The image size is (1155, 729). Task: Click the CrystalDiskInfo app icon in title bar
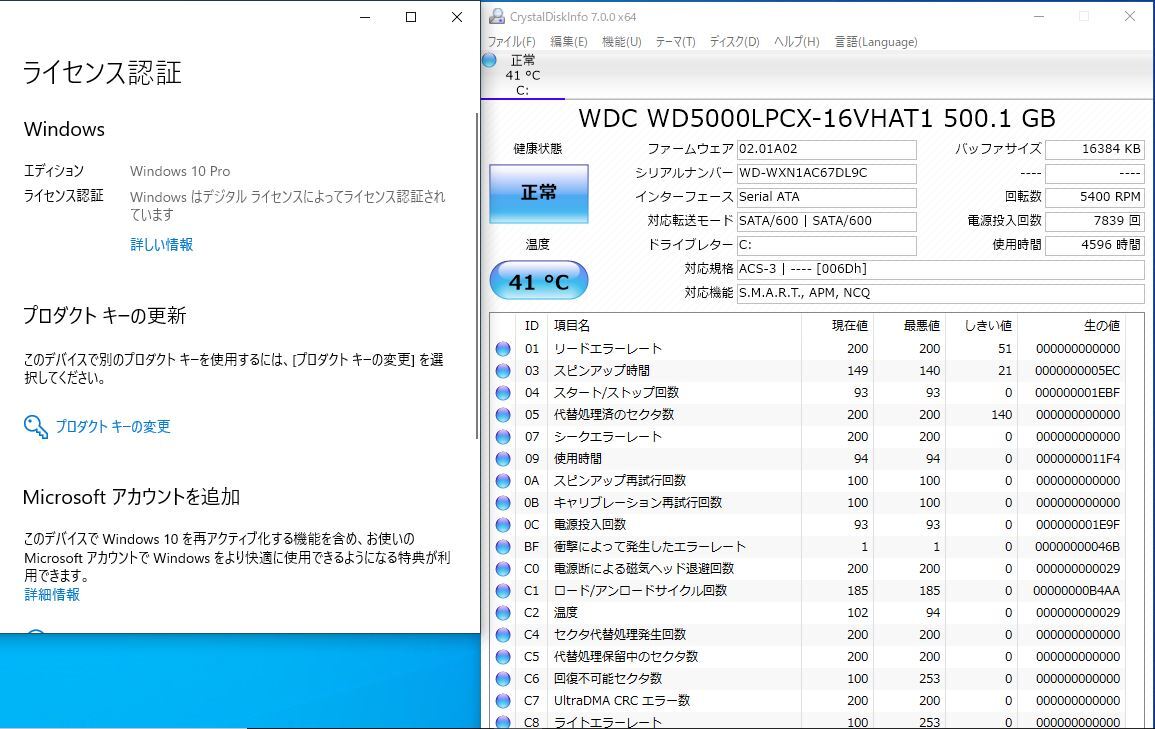pos(496,16)
